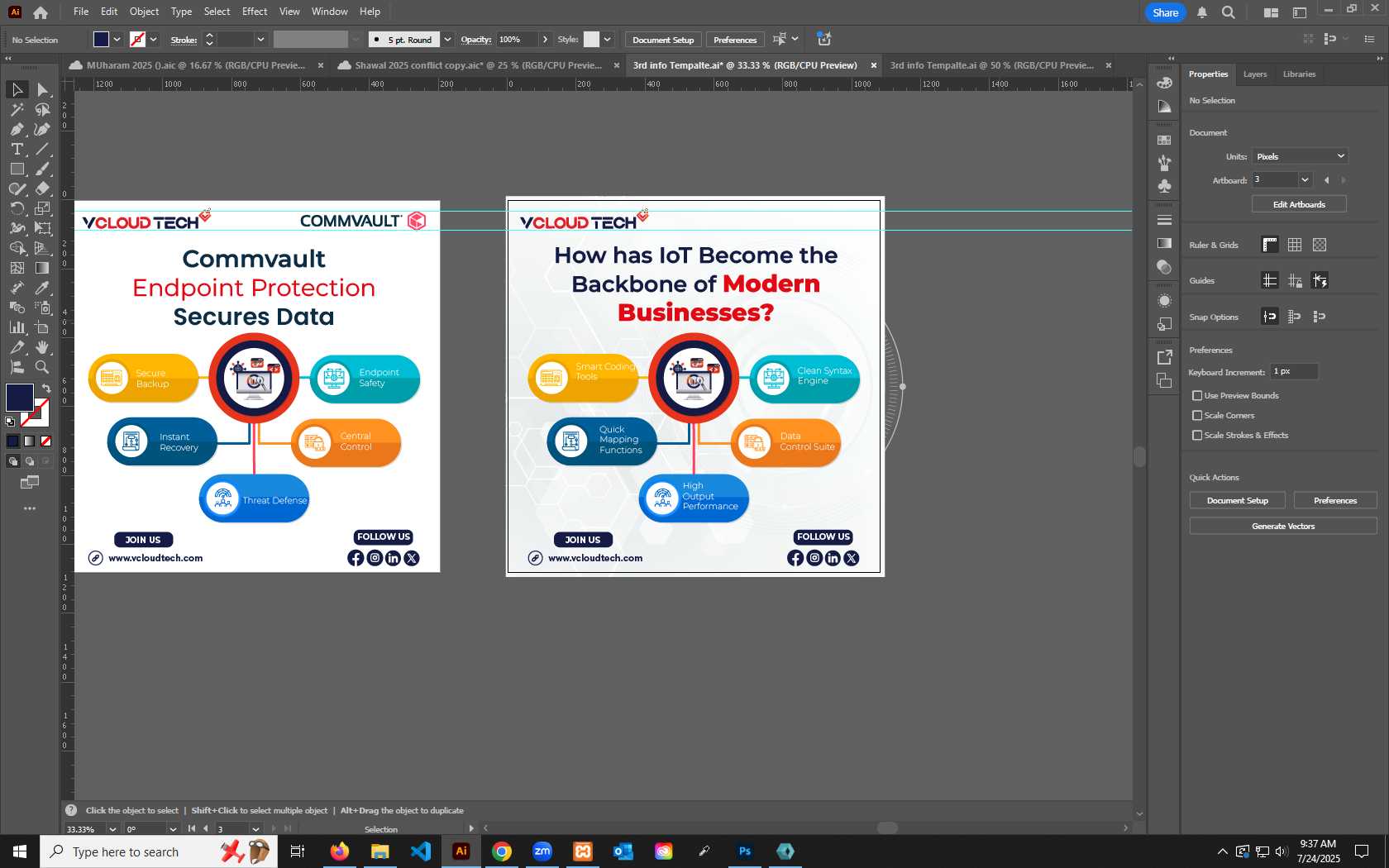
Task: Toggle Snap to Point option
Action: tap(1270, 317)
